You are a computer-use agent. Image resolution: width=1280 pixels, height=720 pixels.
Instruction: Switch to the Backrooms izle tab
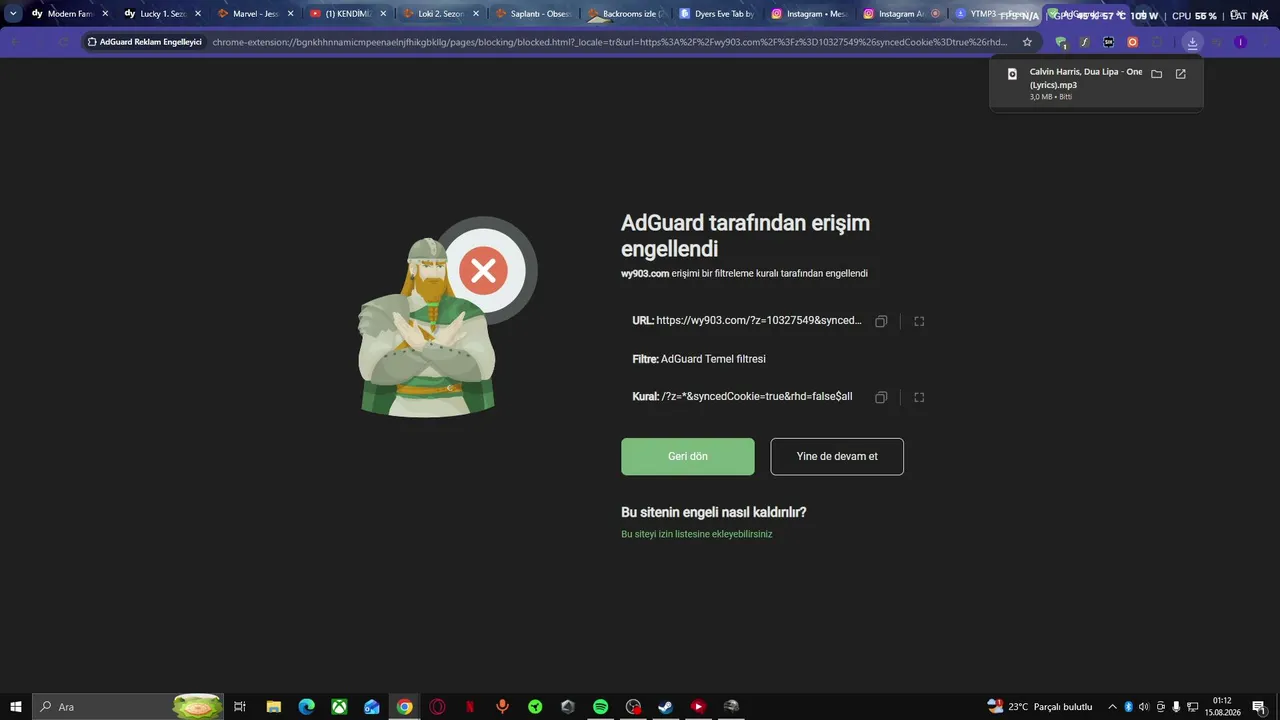pos(625,14)
